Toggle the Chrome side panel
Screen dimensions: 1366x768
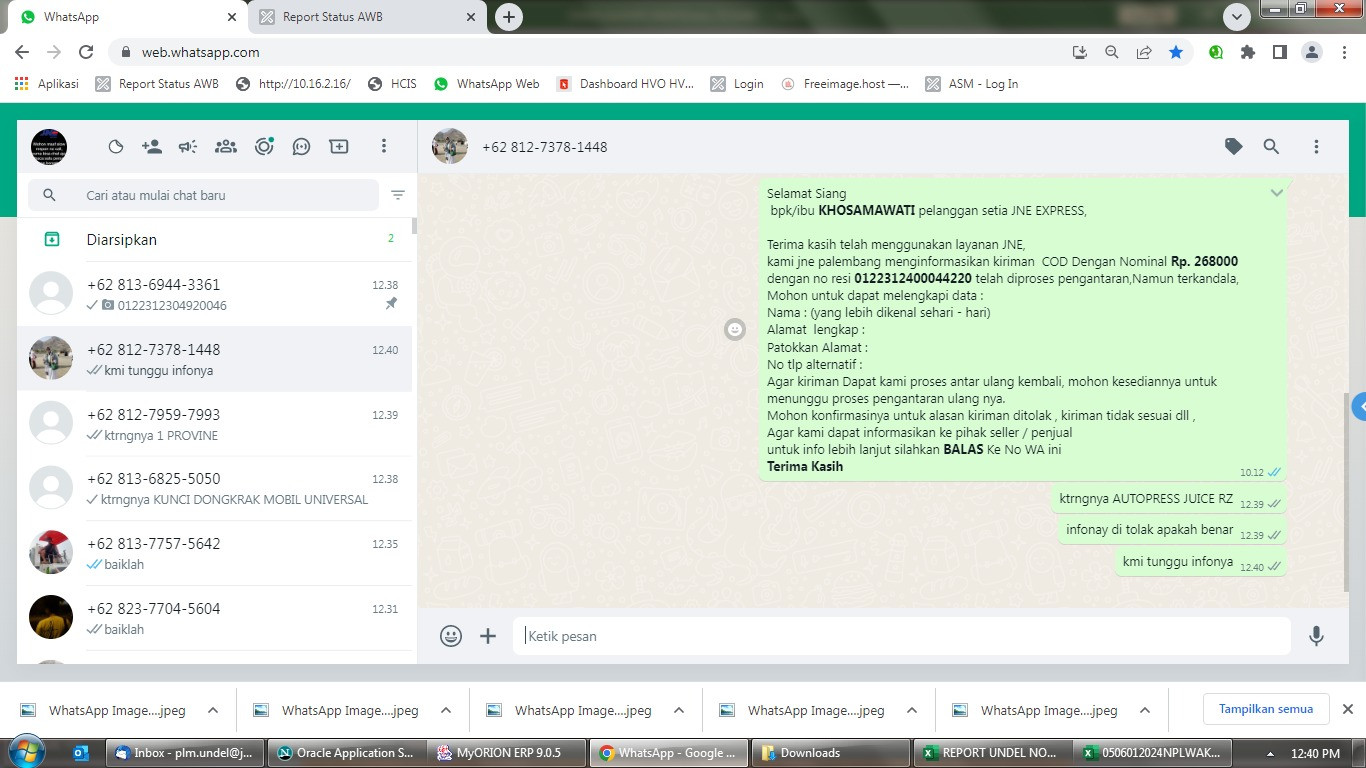click(1279, 52)
